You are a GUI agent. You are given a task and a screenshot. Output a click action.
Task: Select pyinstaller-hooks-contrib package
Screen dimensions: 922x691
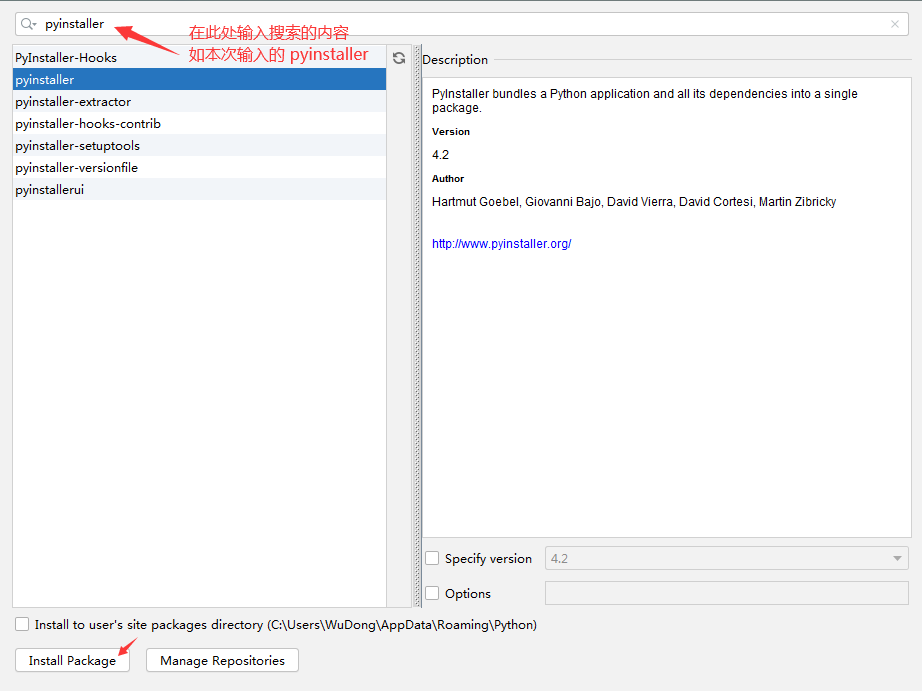coord(199,123)
